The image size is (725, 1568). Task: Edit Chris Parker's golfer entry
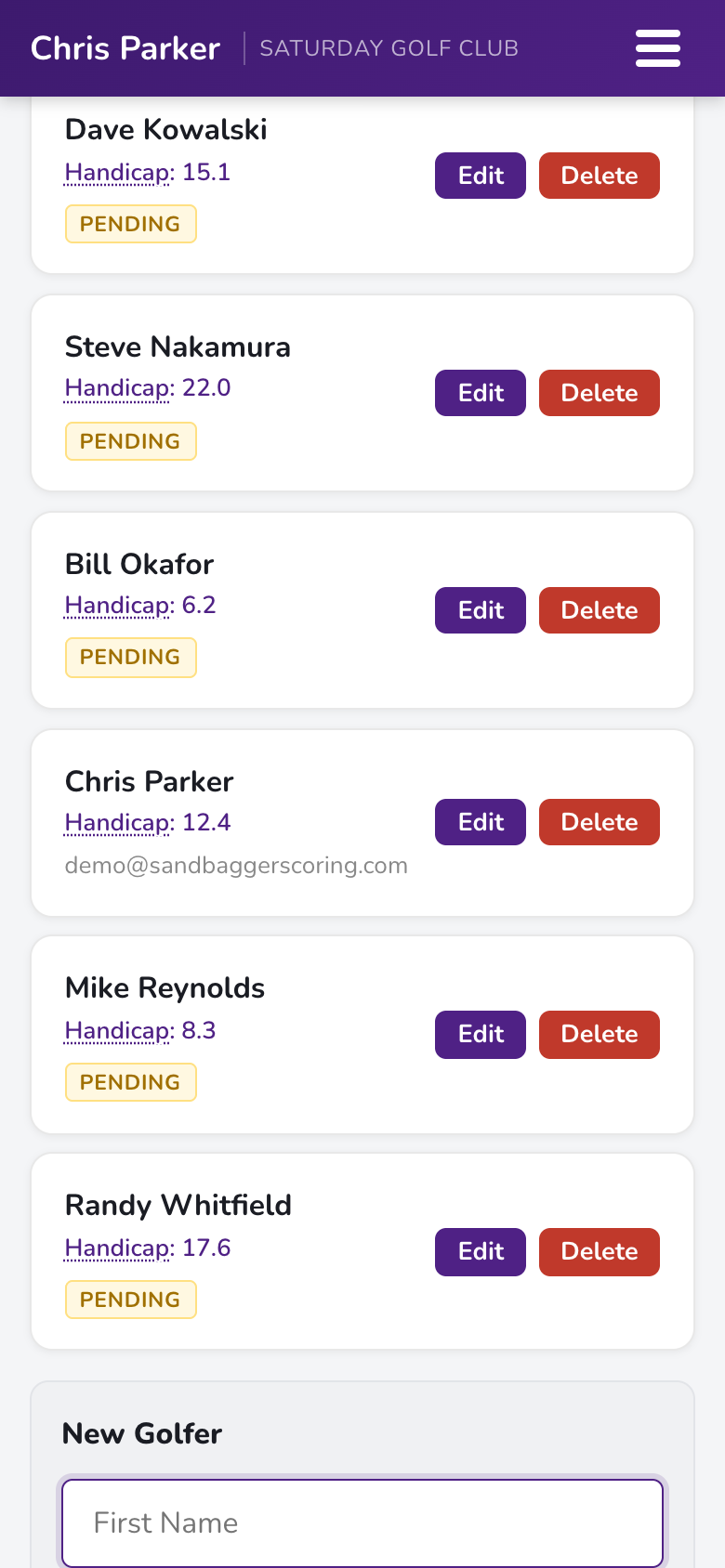[481, 822]
